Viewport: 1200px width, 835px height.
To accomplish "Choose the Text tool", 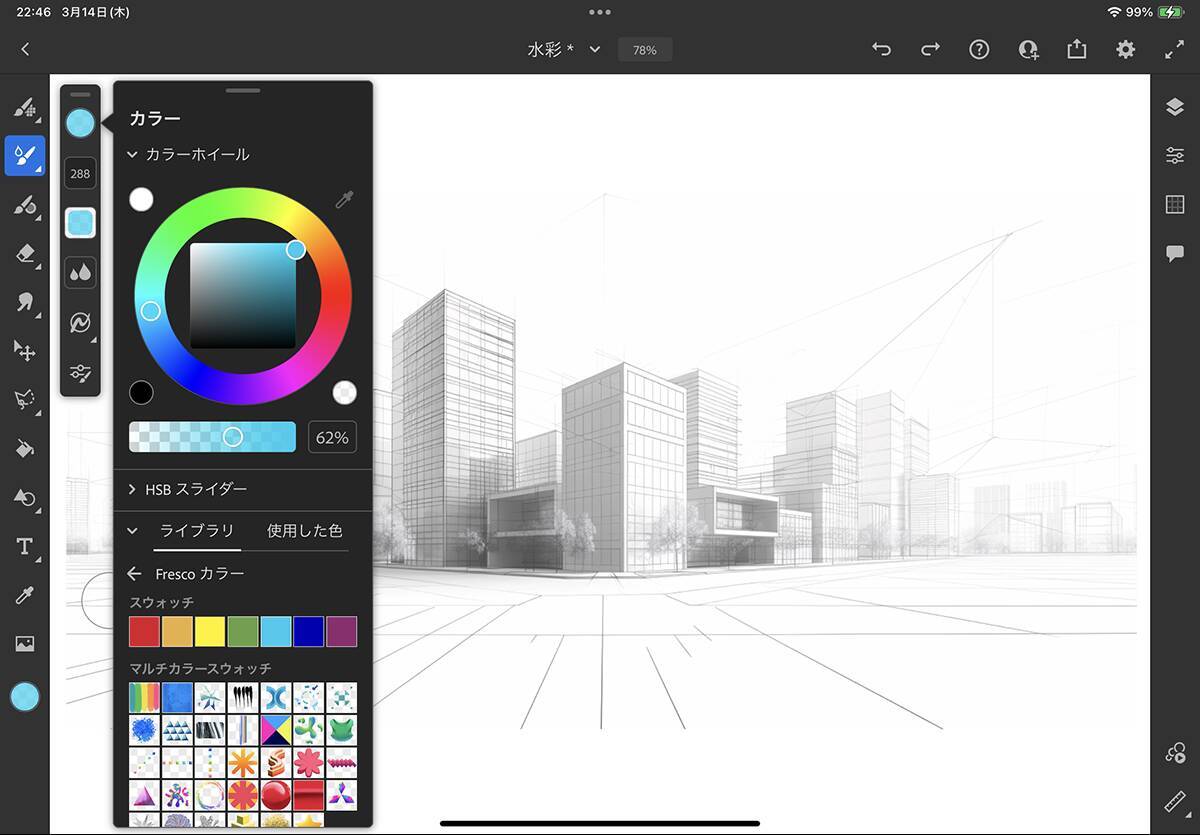I will pos(25,546).
